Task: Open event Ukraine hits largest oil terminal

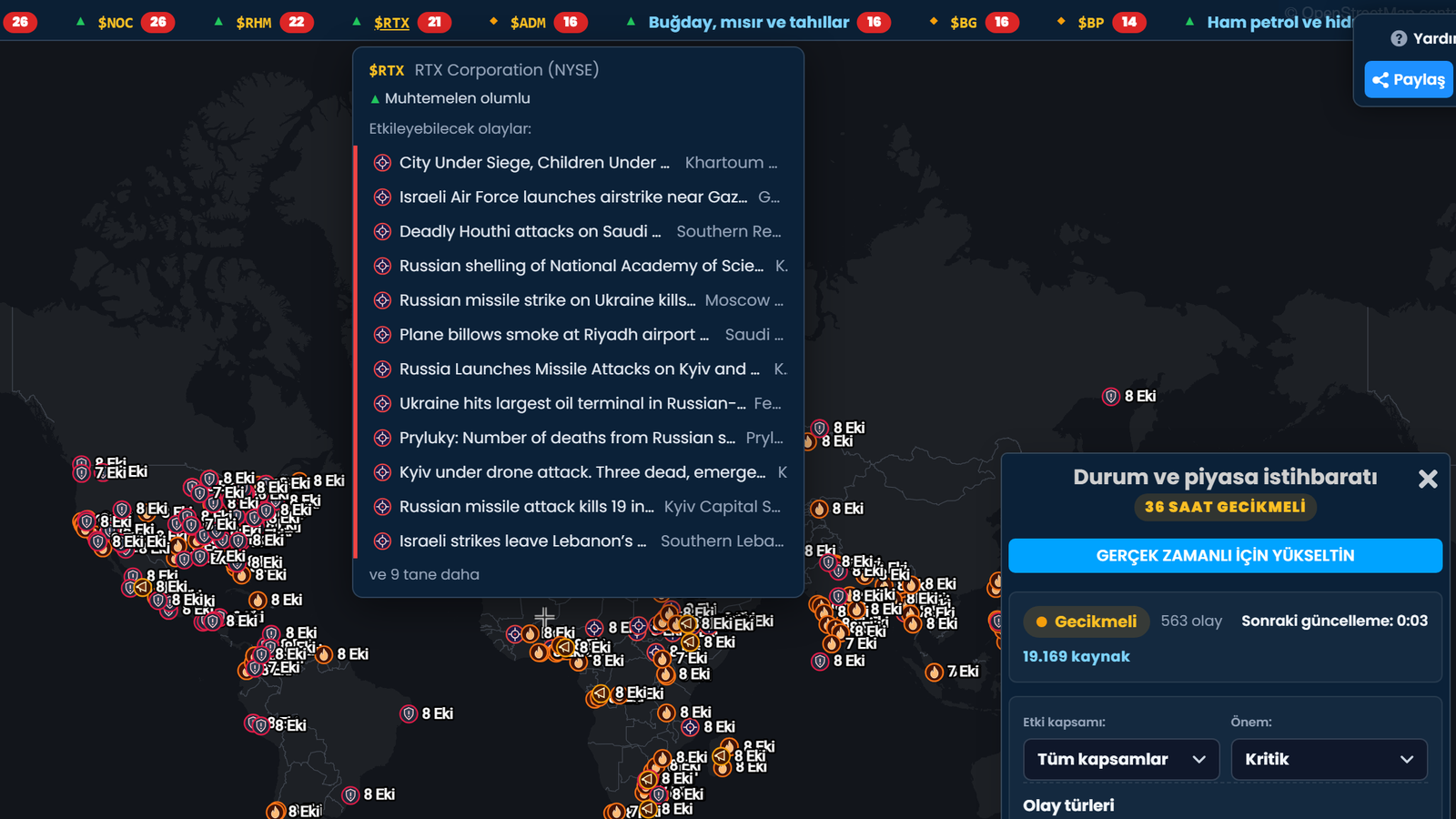Action: [x=579, y=403]
